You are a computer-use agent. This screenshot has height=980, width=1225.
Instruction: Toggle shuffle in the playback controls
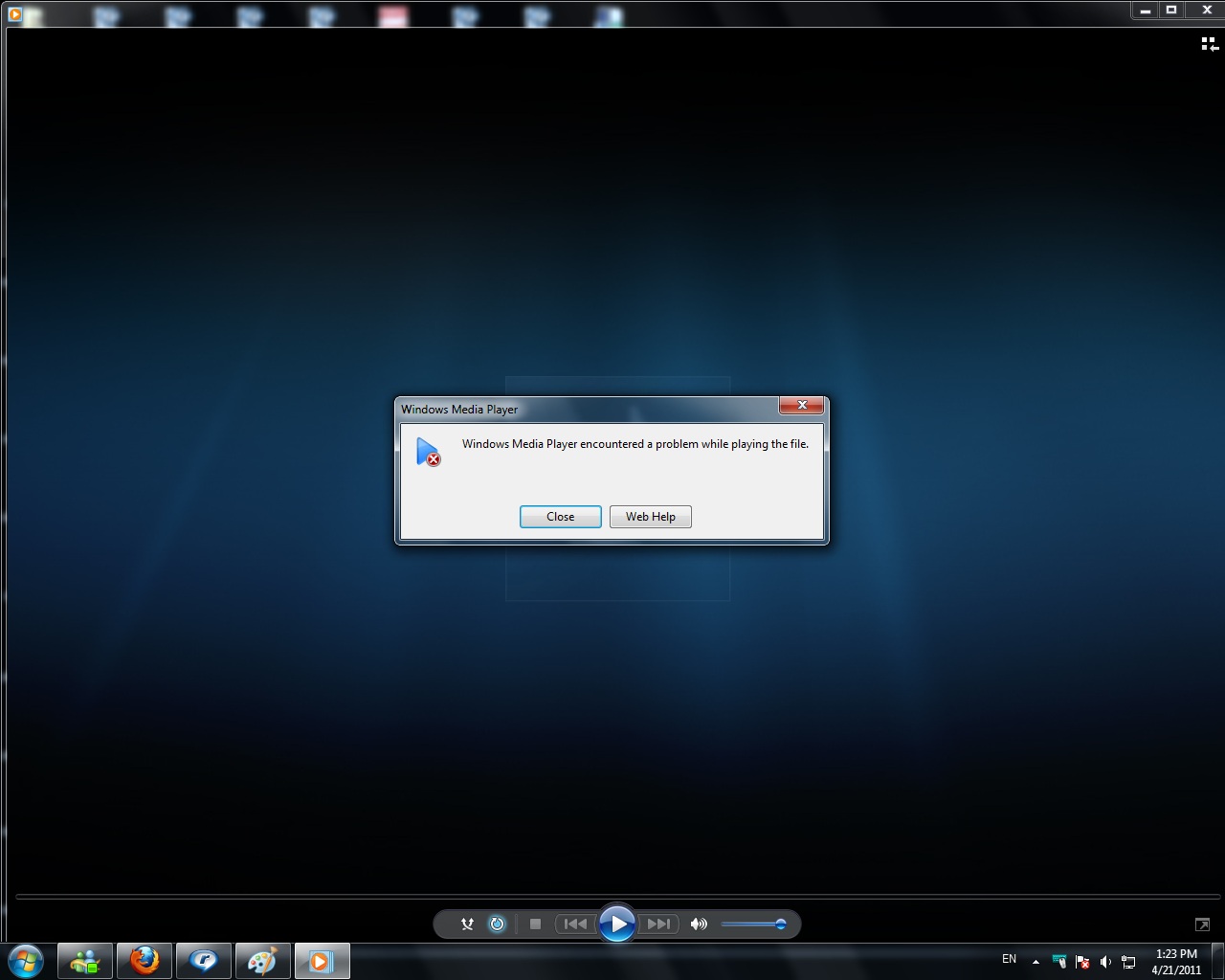pyautogui.click(x=467, y=924)
